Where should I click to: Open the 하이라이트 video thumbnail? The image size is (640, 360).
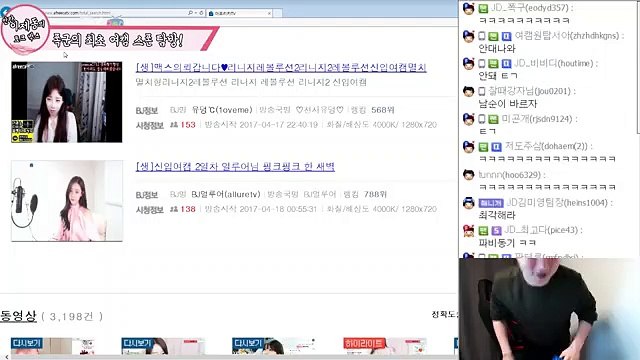(x=384, y=346)
